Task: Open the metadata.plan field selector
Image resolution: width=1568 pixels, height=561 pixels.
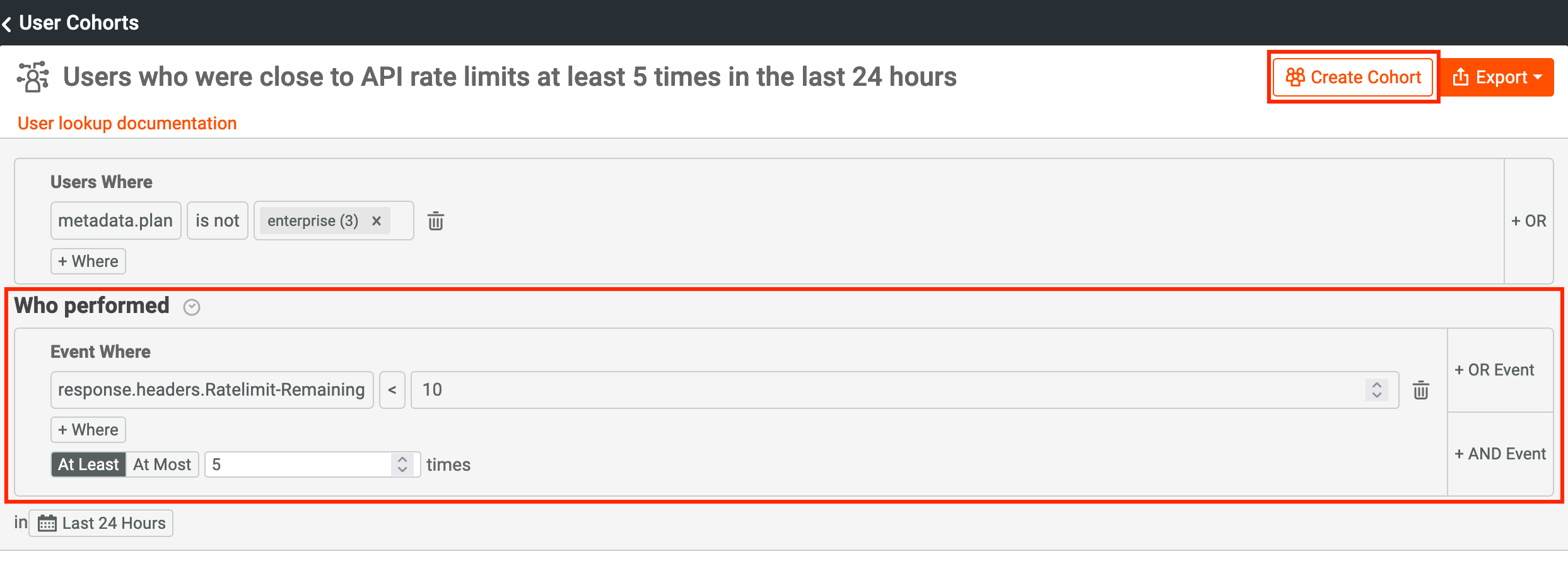Action: coord(116,221)
